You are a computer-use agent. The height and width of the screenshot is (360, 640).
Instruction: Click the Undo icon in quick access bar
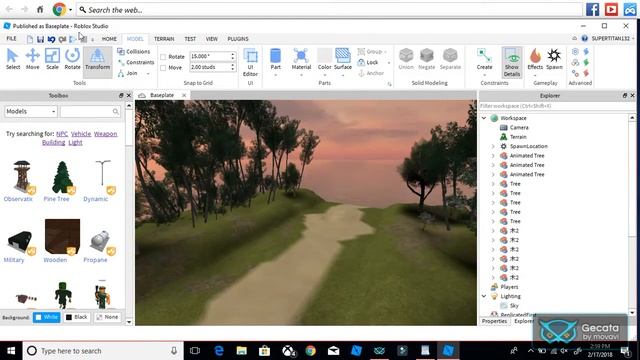click(51, 39)
